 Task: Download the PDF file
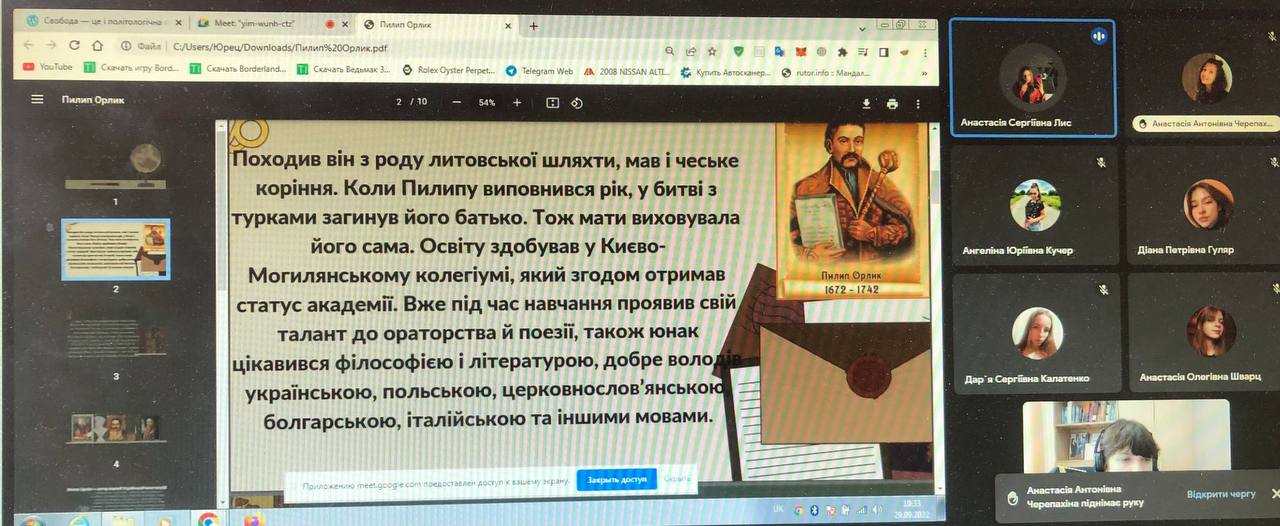coord(867,104)
